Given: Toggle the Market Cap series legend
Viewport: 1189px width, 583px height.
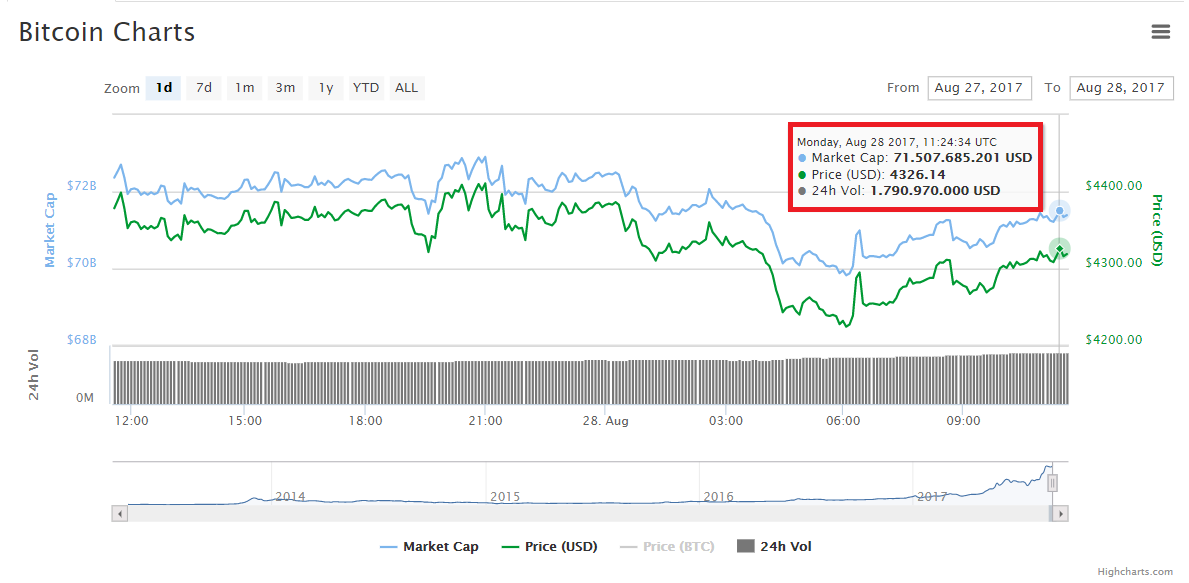Looking at the screenshot, I should pyautogui.click(x=430, y=547).
